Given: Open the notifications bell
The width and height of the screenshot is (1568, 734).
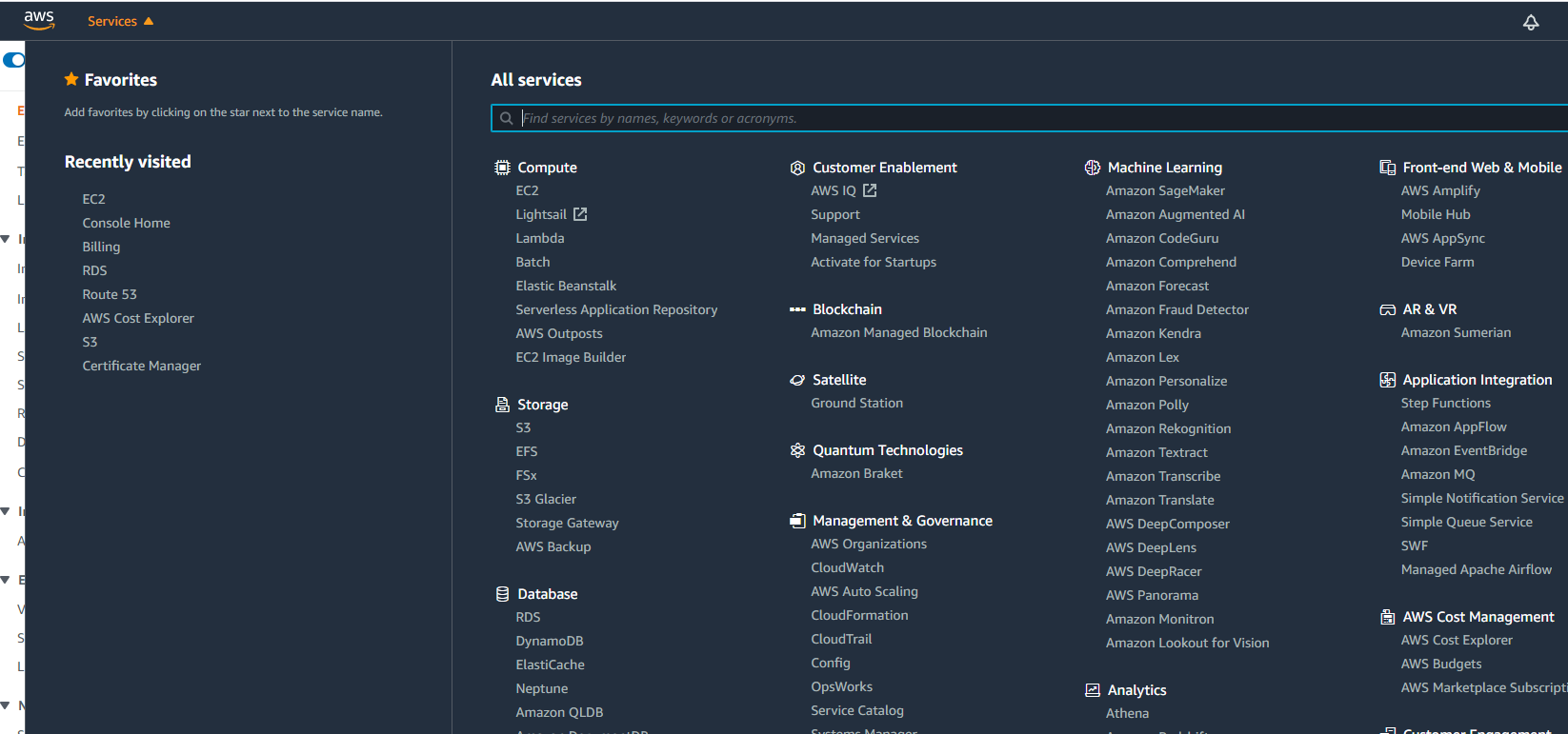Looking at the screenshot, I should coord(1531,22).
